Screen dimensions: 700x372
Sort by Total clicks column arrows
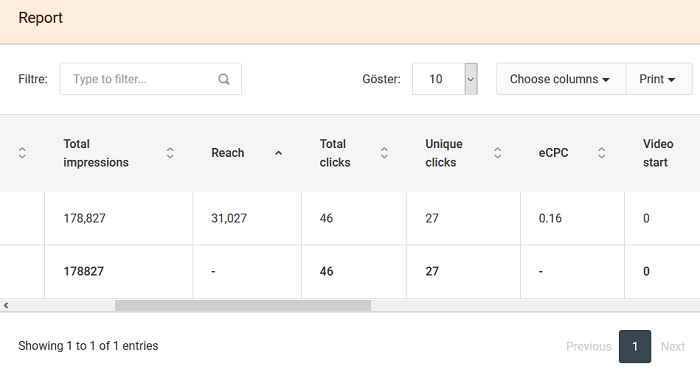point(384,153)
